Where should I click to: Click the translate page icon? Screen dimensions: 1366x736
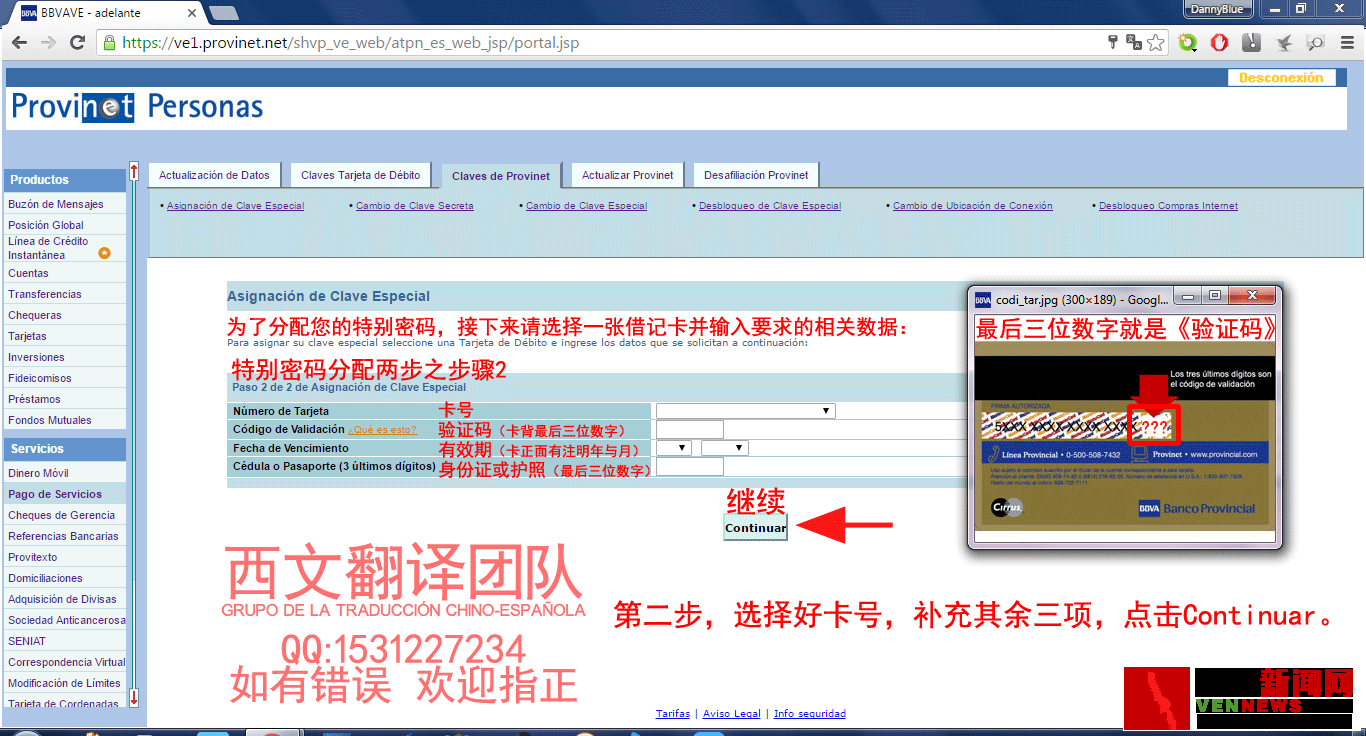(x=1134, y=42)
